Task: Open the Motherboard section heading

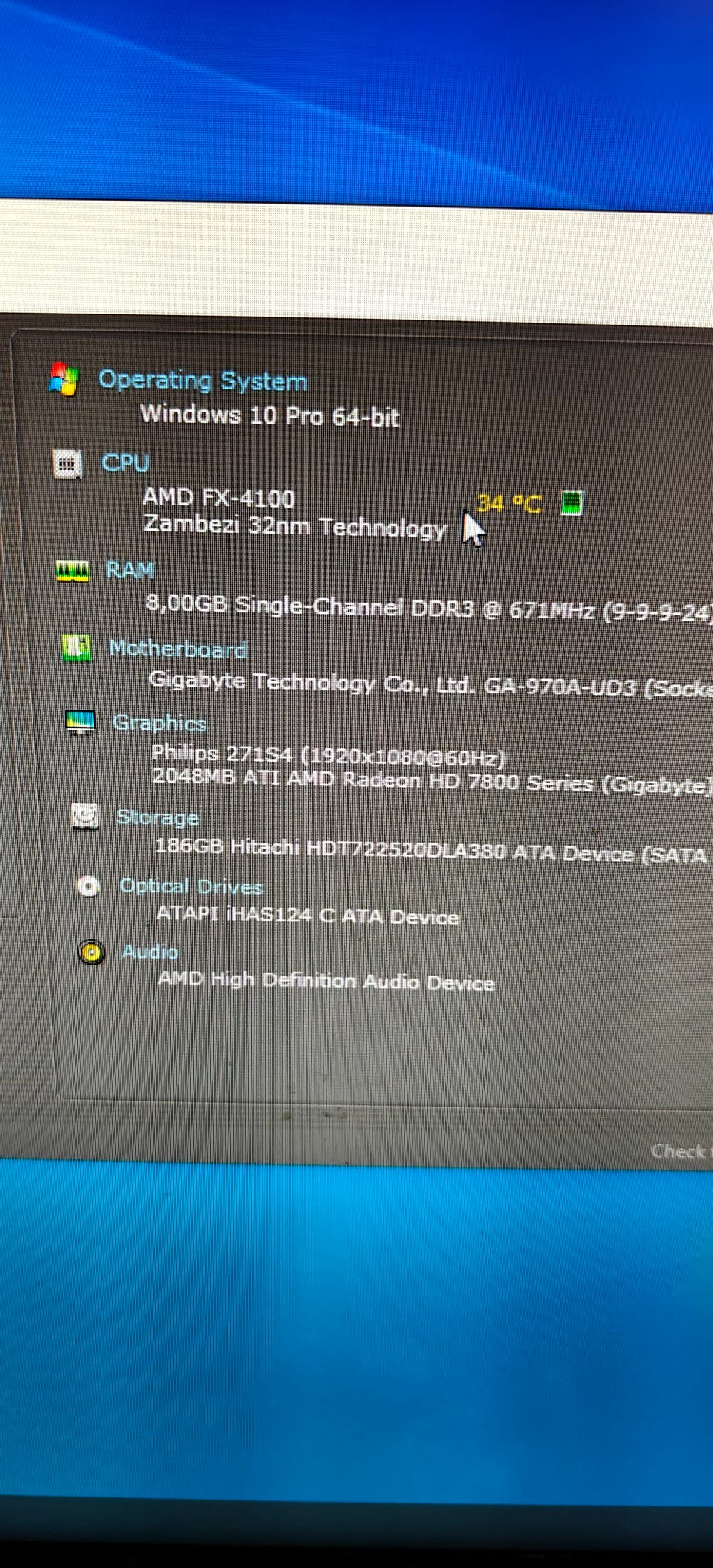Action: (178, 649)
